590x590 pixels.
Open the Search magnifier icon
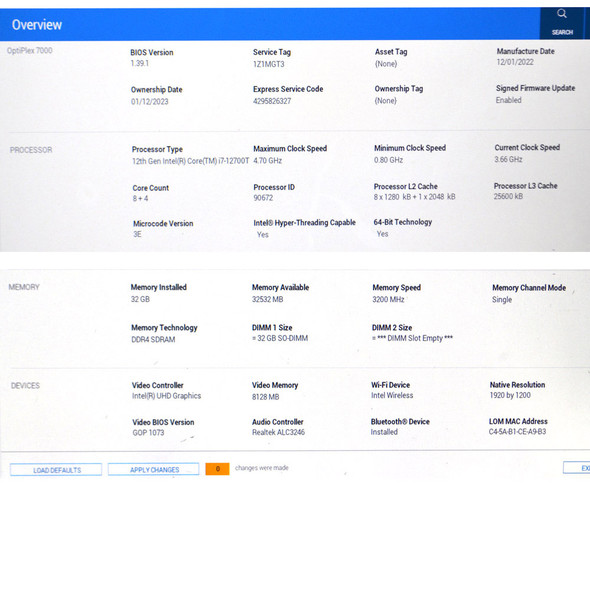pos(561,14)
